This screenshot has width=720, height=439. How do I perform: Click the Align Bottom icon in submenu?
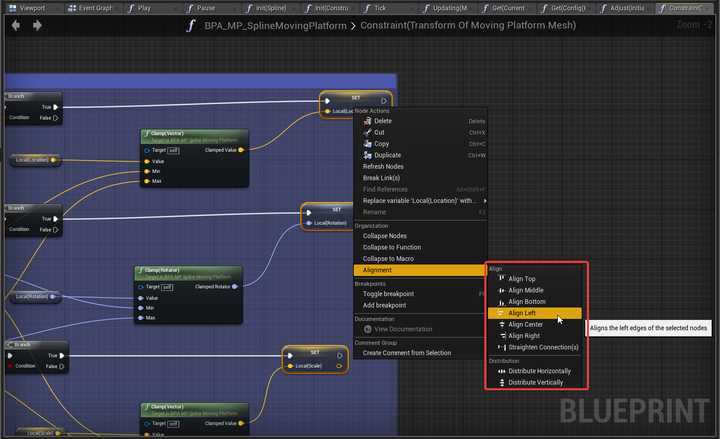pos(501,302)
